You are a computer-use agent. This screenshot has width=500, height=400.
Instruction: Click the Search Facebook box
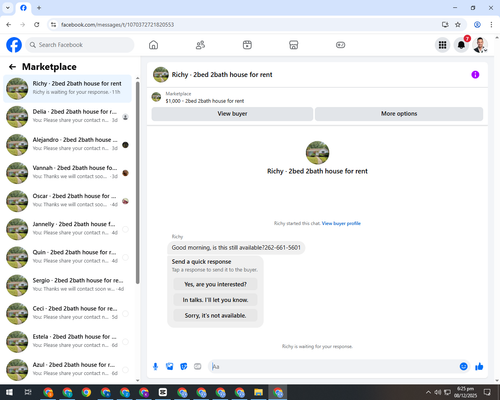pyautogui.click(x=80, y=45)
